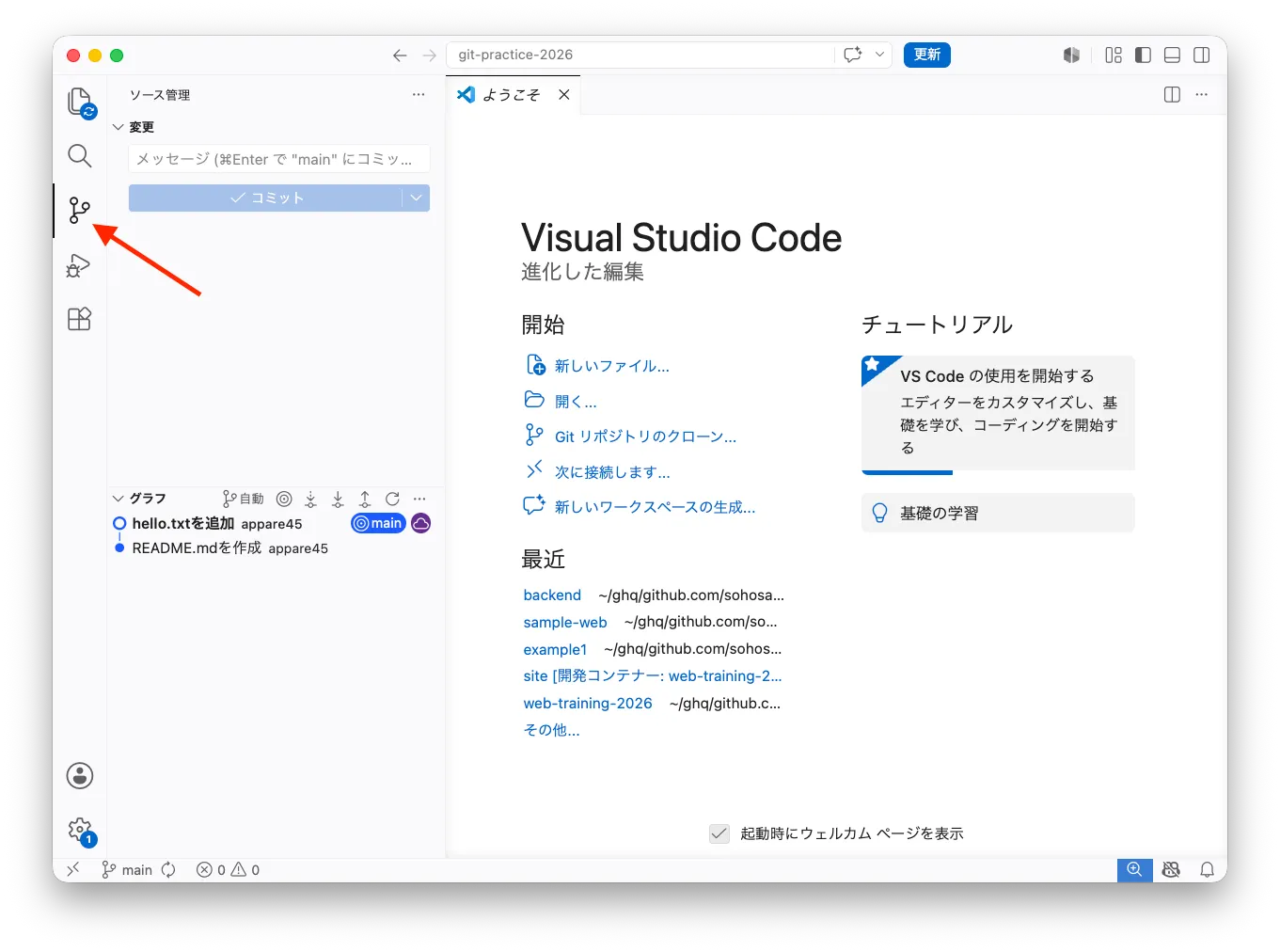1280x952 pixels.
Task: Open the Run and Debug view
Action: coord(79,266)
